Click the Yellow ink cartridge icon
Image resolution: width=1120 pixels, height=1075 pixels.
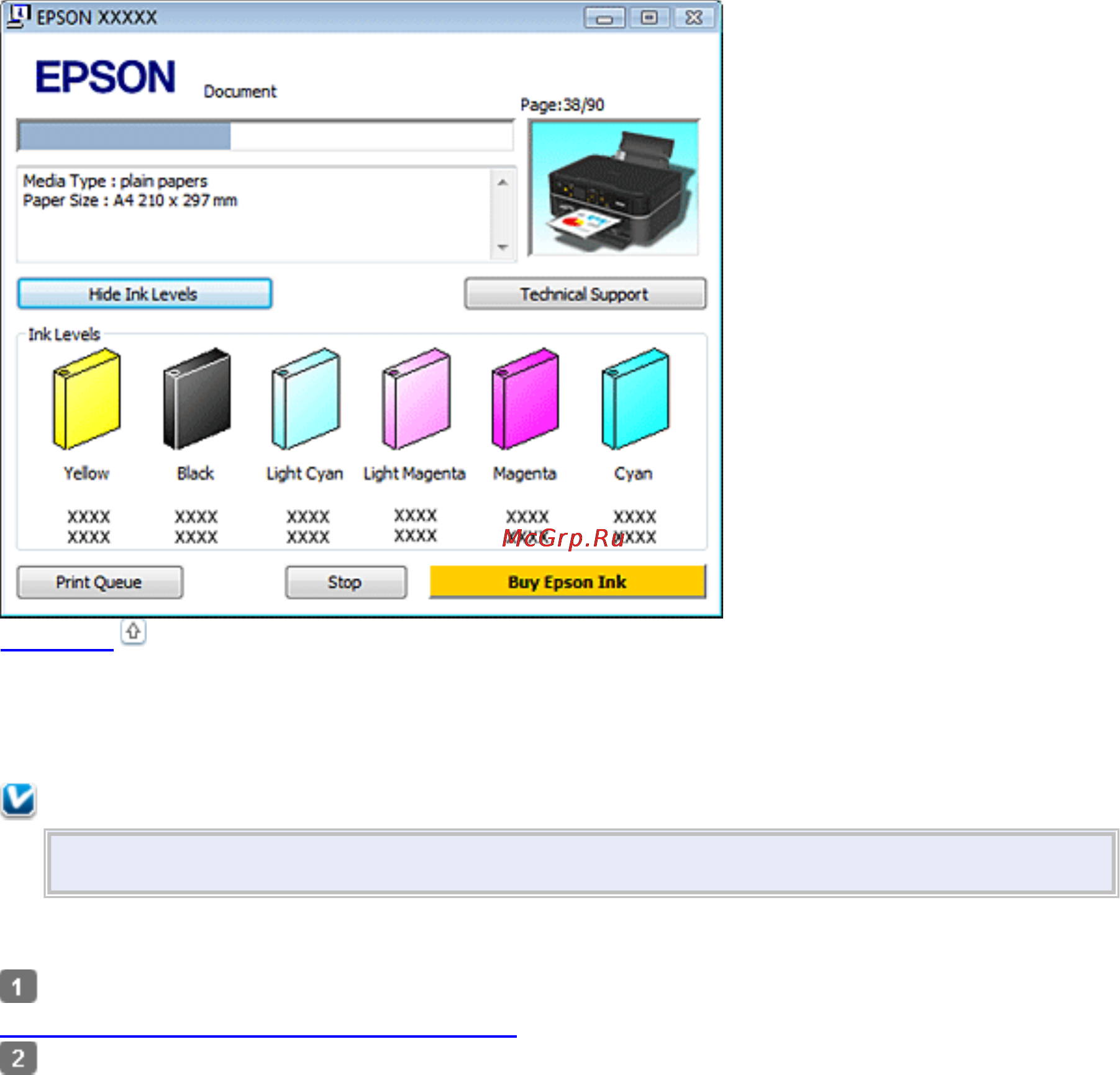pos(86,399)
